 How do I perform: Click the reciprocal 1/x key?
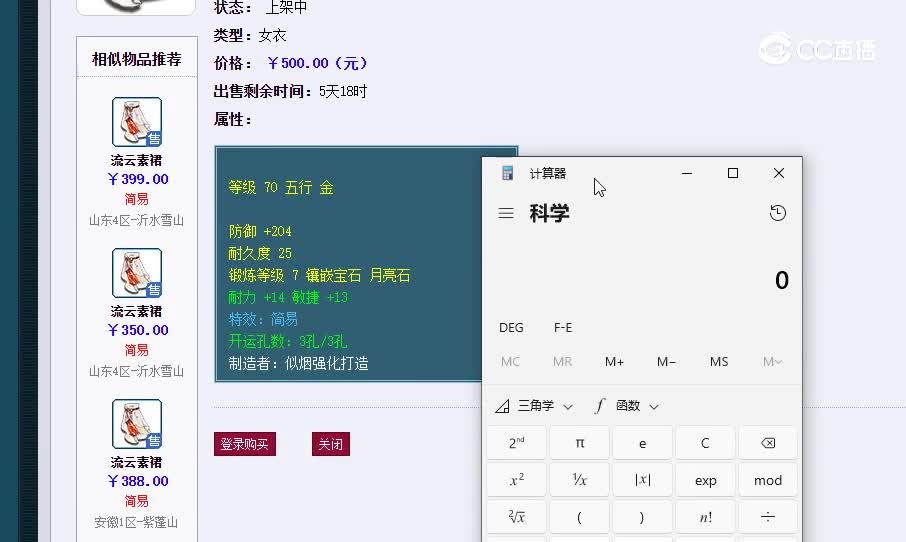coord(580,480)
